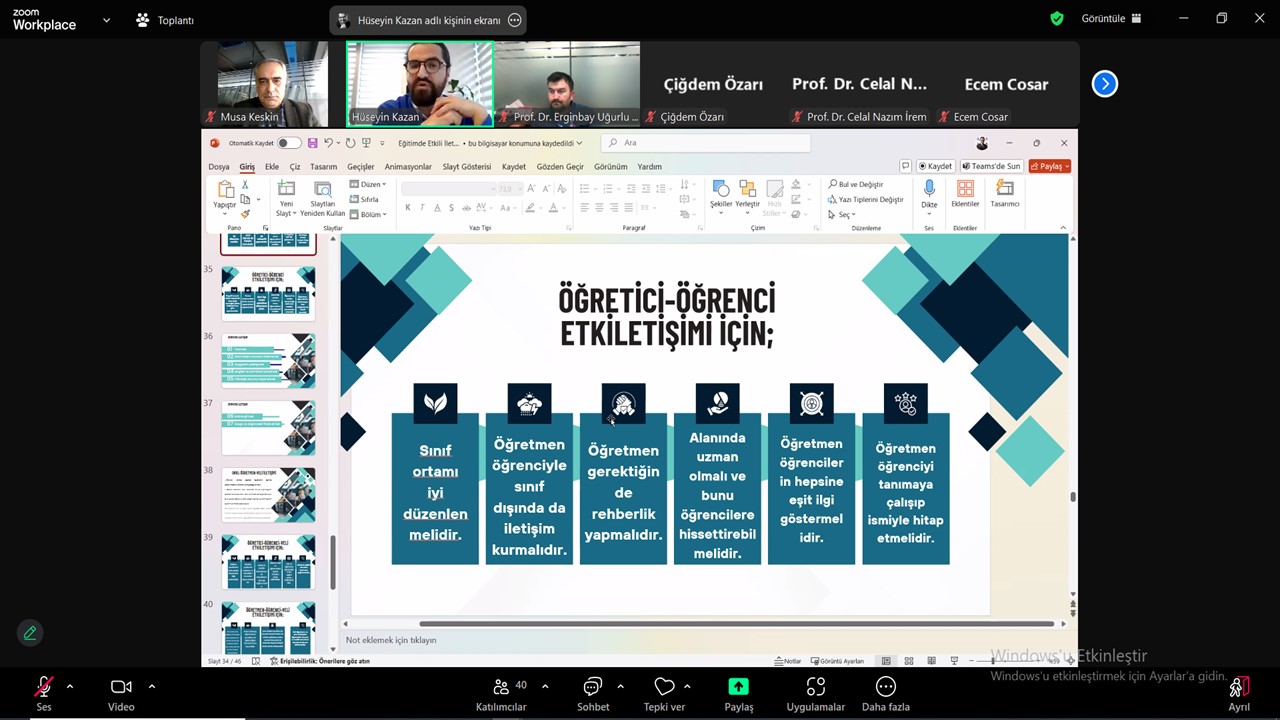Expand video options arrow next to Video

[151, 686]
